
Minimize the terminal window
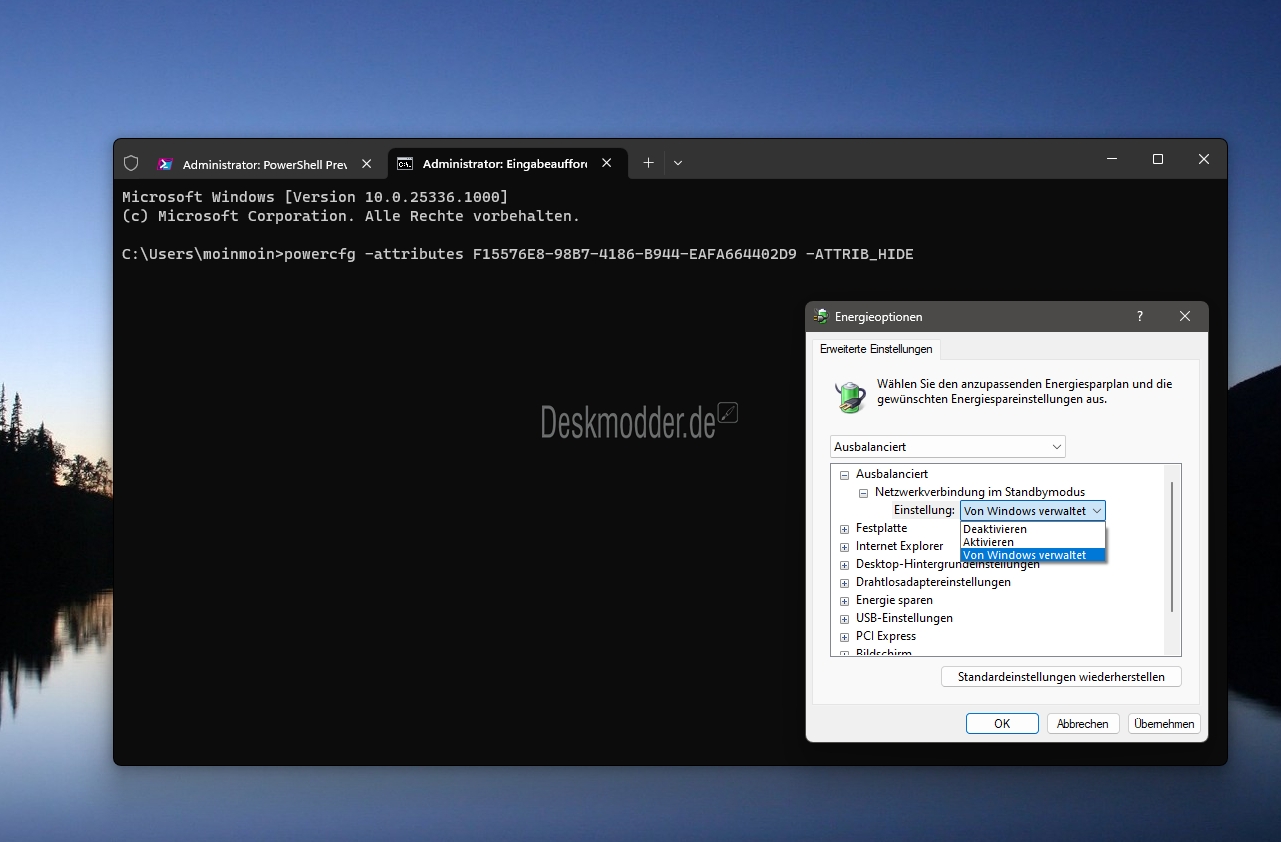coord(1112,159)
